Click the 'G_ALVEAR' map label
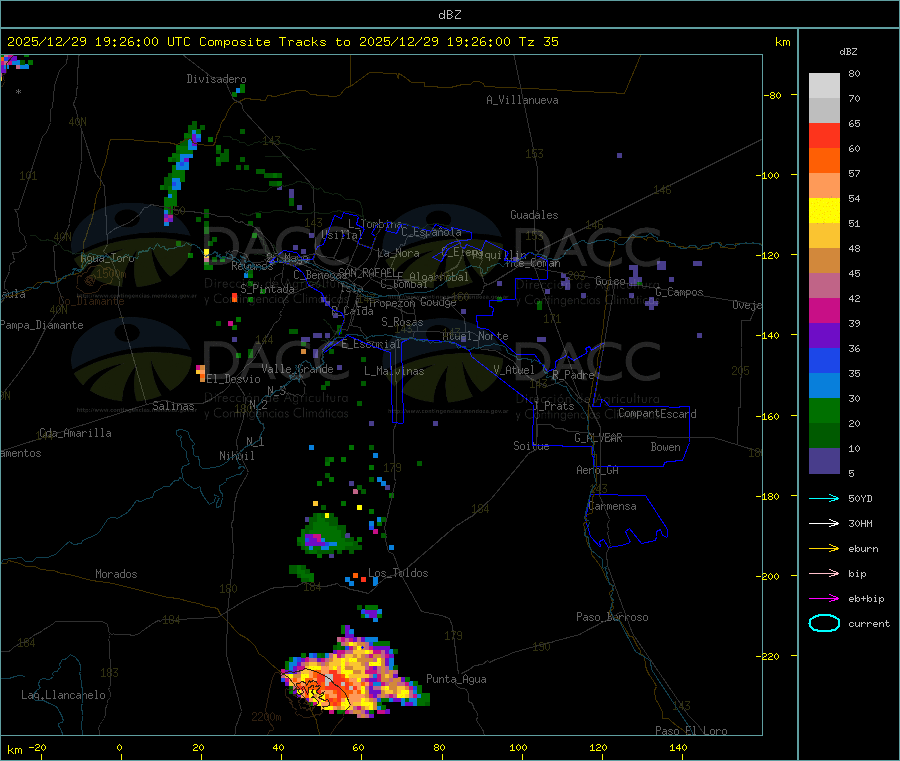900x761 pixels. pyautogui.click(x=598, y=438)
